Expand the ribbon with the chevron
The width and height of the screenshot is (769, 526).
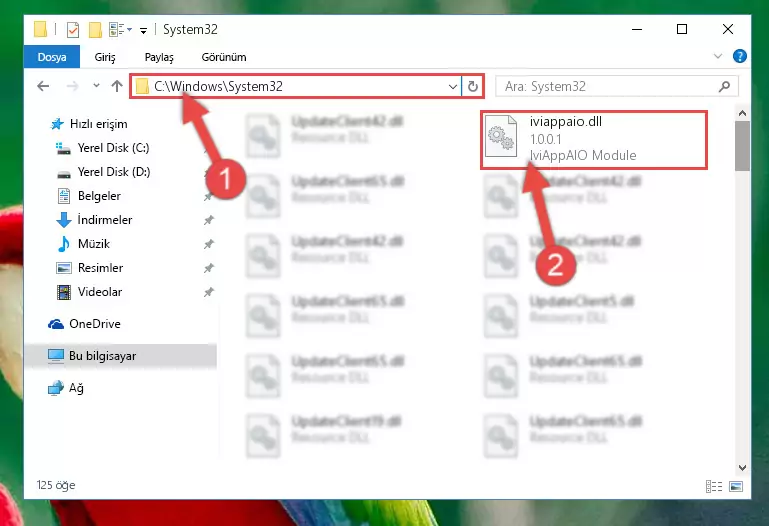click(718, 56)
